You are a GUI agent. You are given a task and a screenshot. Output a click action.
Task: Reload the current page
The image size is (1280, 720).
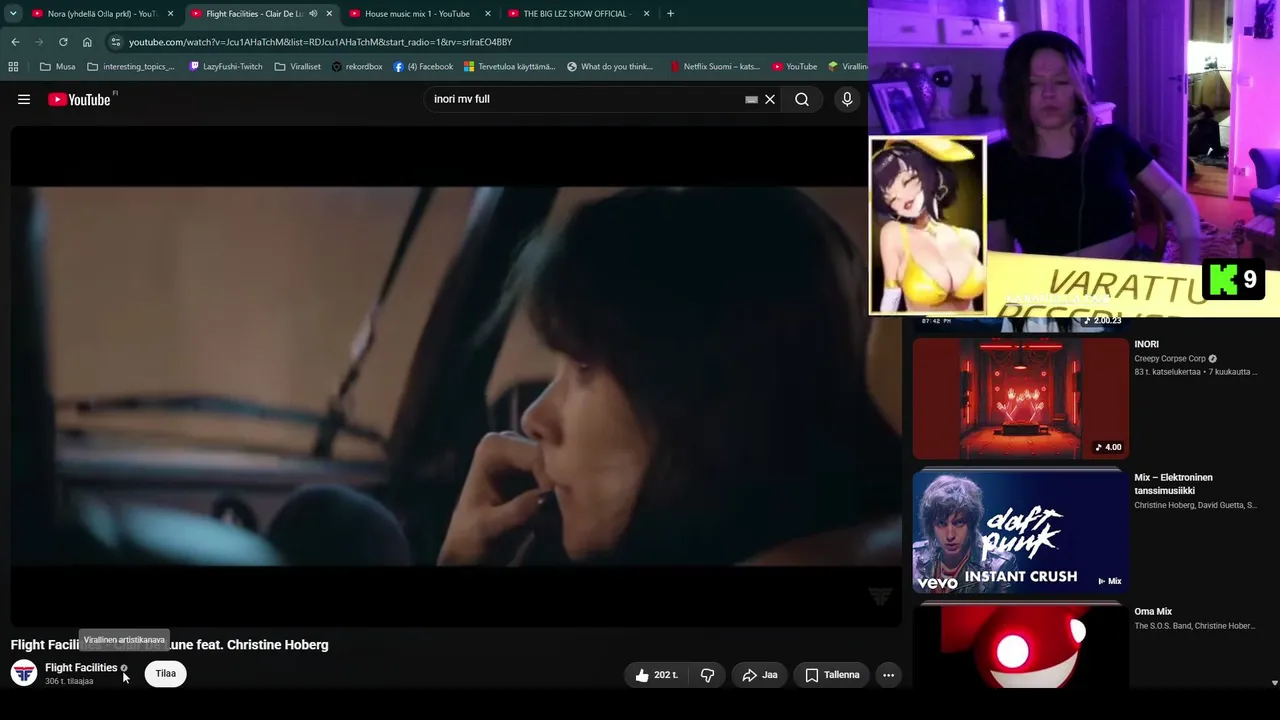63,42
